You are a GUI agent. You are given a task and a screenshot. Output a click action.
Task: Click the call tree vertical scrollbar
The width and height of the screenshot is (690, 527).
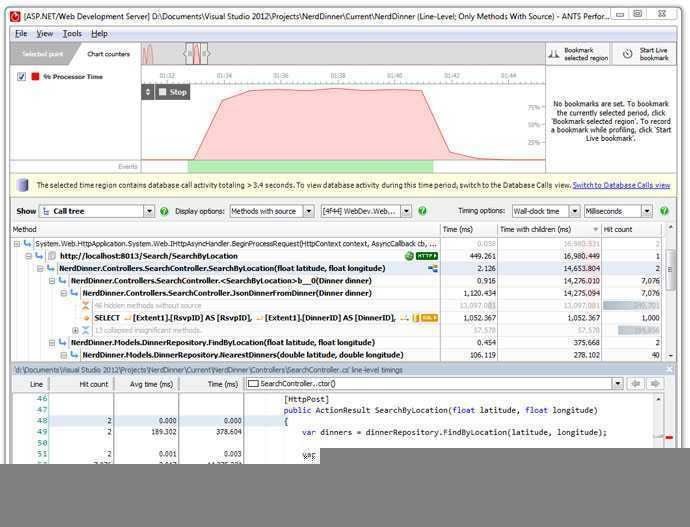click(x=670, y=291)
